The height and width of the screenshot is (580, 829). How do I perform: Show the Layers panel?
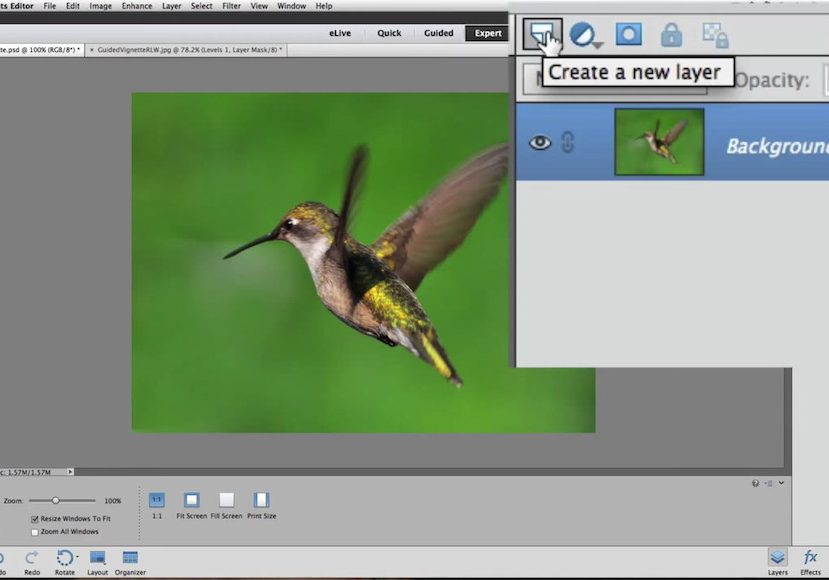(778, 563)
